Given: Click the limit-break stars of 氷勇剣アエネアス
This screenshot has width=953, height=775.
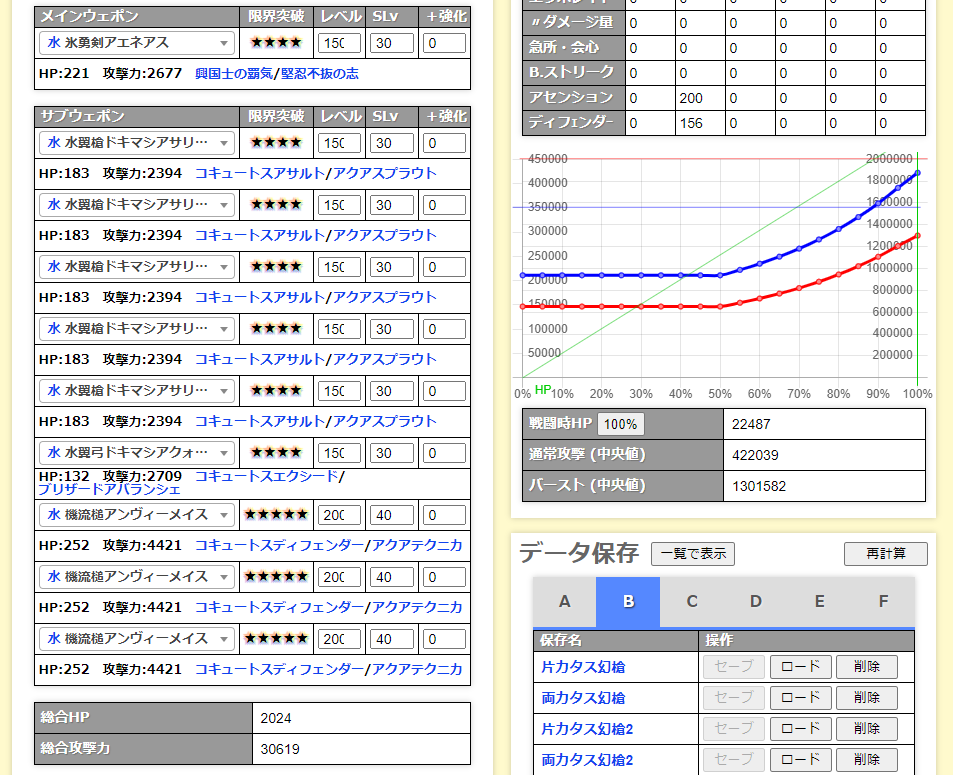Looking at the screenshot, I should [x=276, y=43].
